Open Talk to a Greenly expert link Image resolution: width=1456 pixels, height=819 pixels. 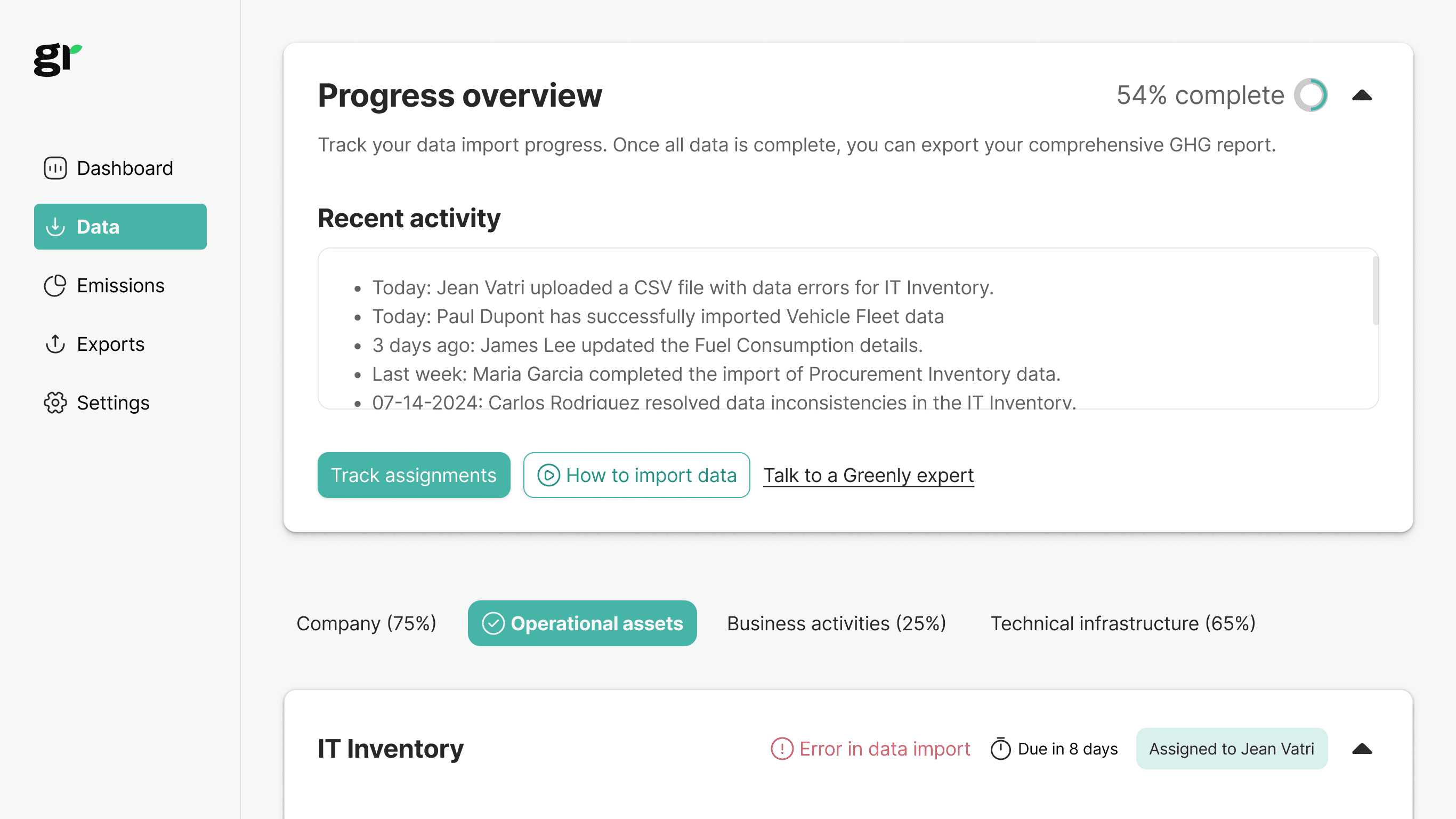click(x=869, y=475)
